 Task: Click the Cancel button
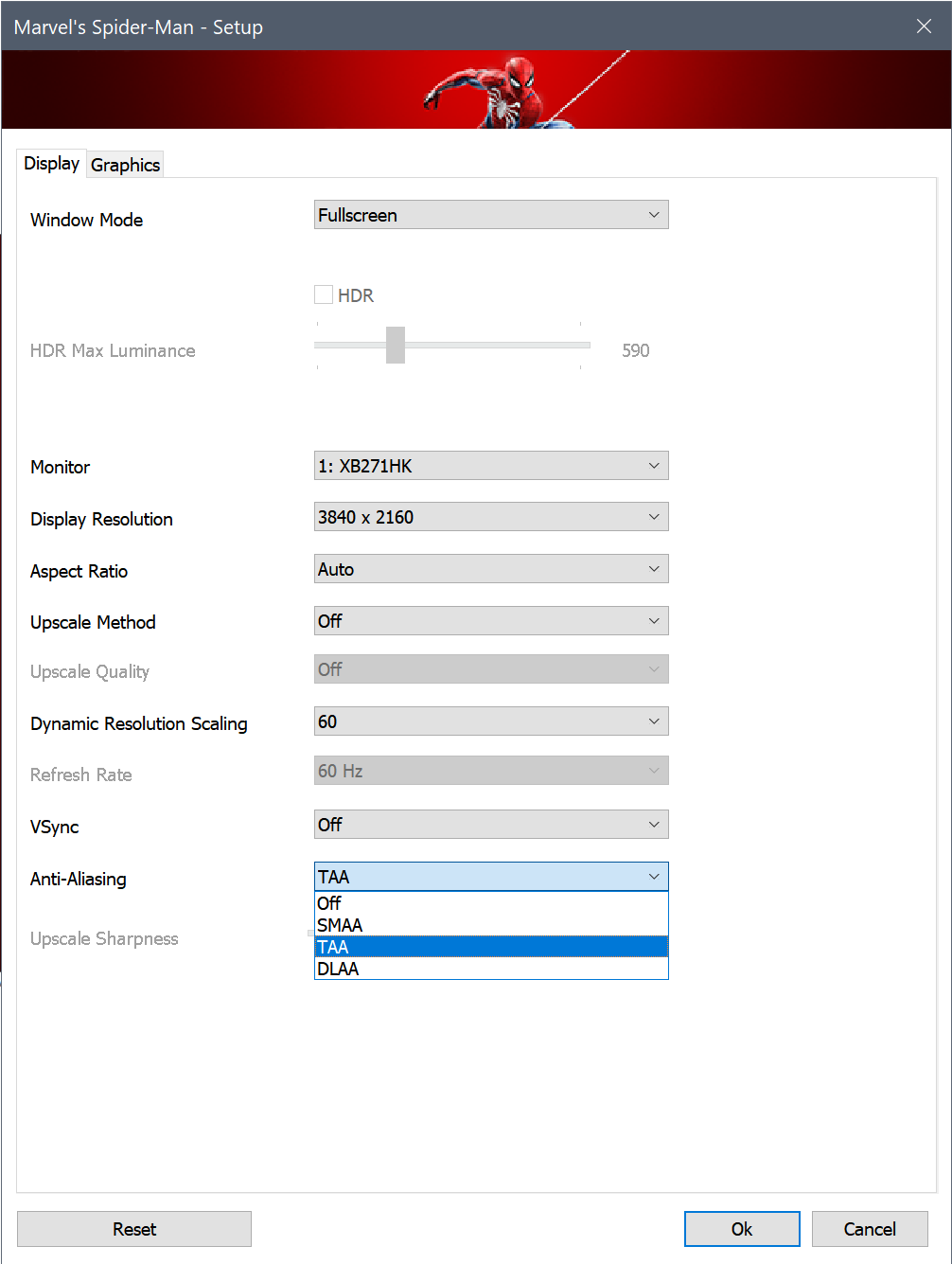point(870,1229)
